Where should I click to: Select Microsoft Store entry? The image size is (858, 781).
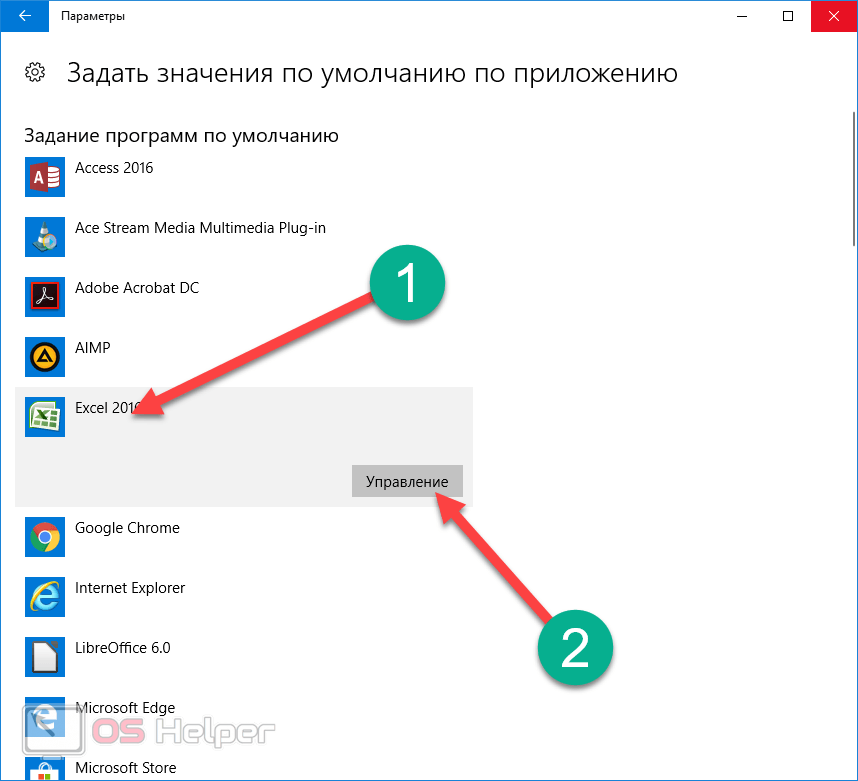(x=244, y=765)
